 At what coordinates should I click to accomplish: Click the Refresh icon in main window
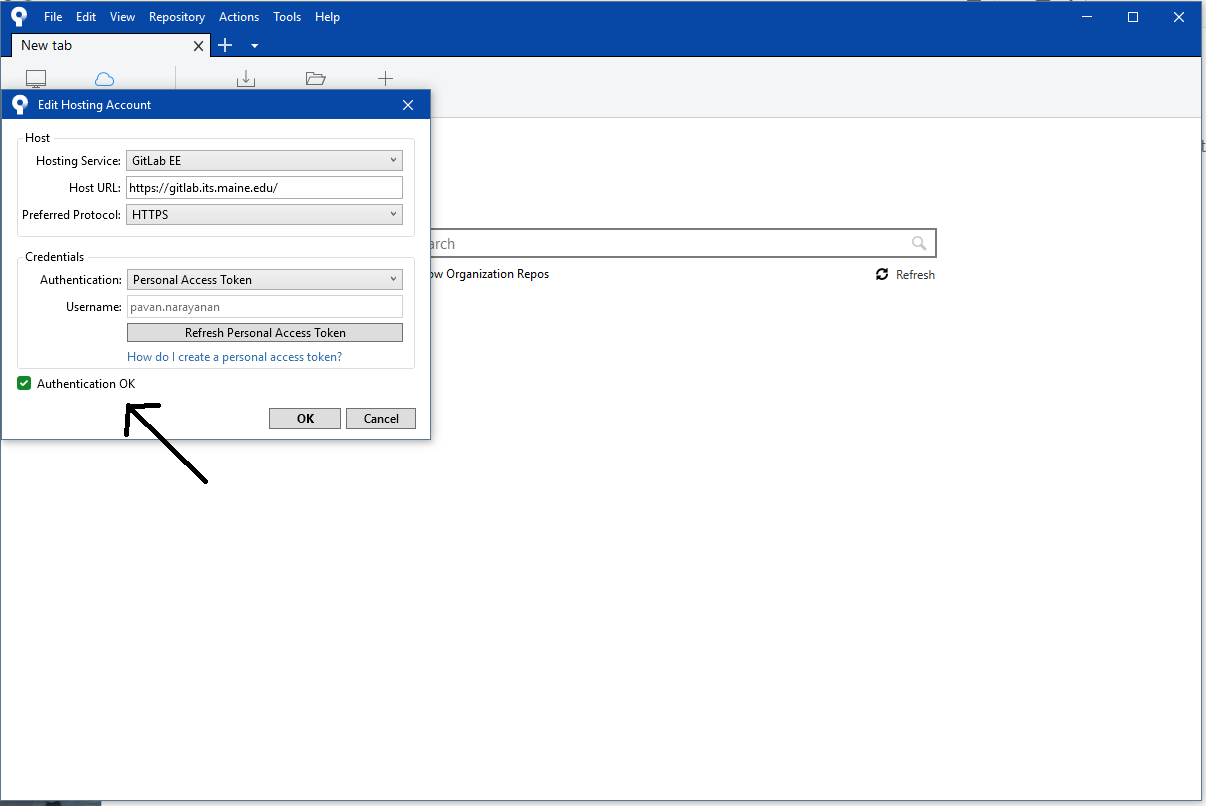[882, 274]
